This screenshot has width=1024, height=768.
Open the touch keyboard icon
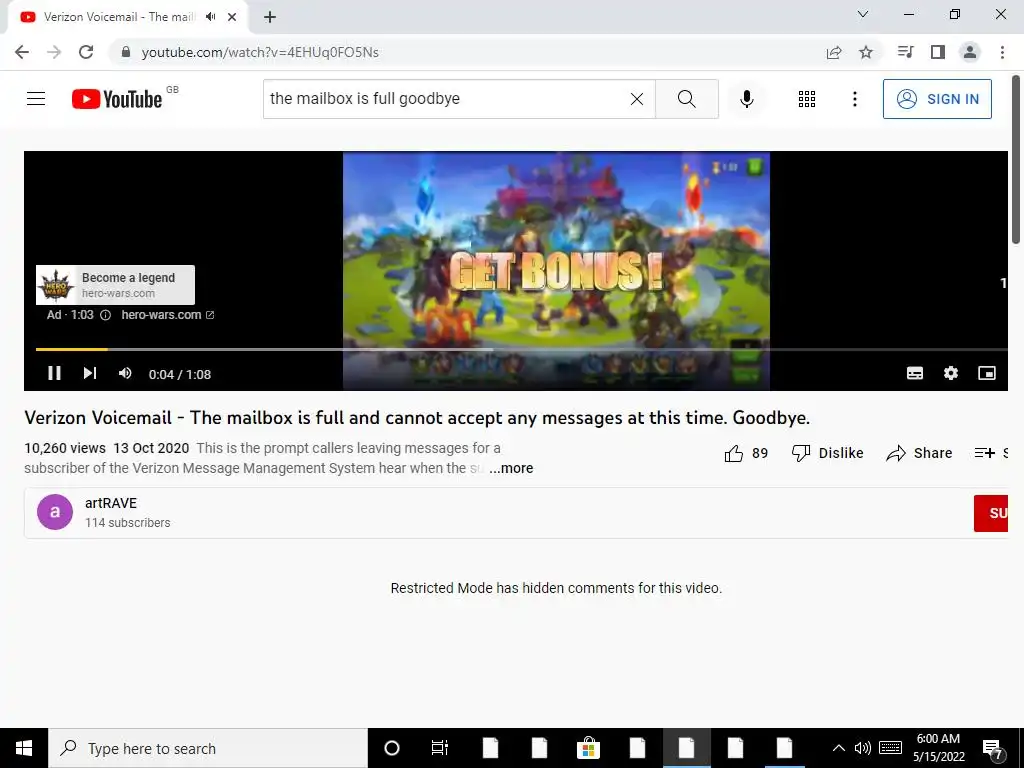click(890, 748)
